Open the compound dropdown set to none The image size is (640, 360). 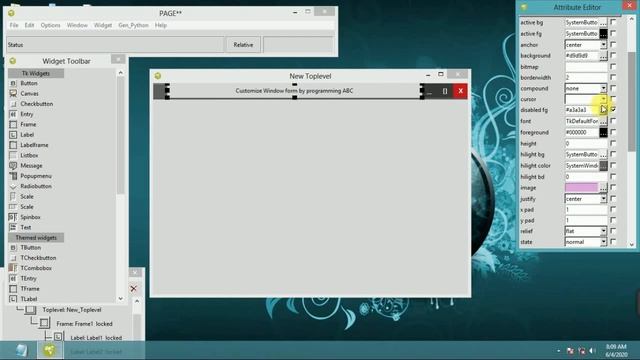tap(586, 88)
